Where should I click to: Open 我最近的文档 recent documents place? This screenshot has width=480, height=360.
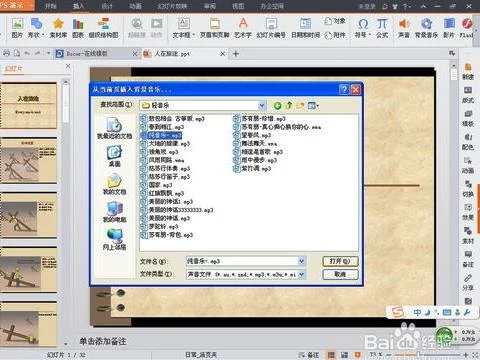[114, 128]
